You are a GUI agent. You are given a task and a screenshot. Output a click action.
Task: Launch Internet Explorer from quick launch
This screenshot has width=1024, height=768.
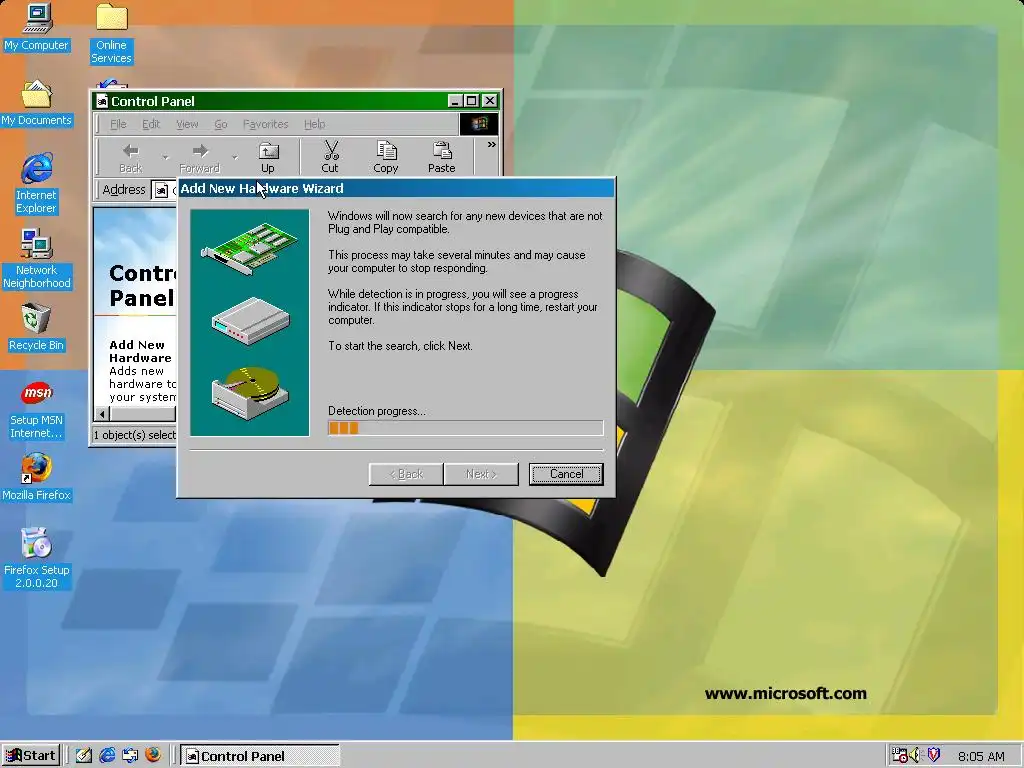(x=107, y=756)
